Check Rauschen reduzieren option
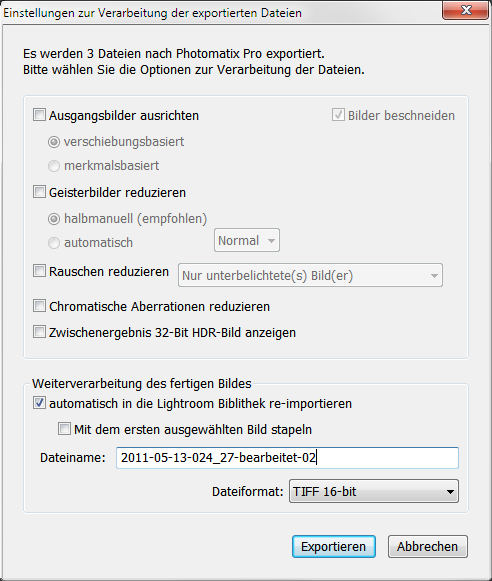 (40, 271)
